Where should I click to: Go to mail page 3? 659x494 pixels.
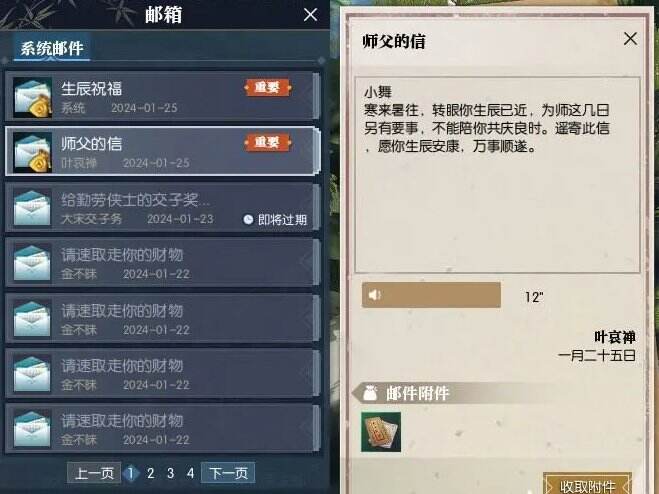click(x=170, y=473)
